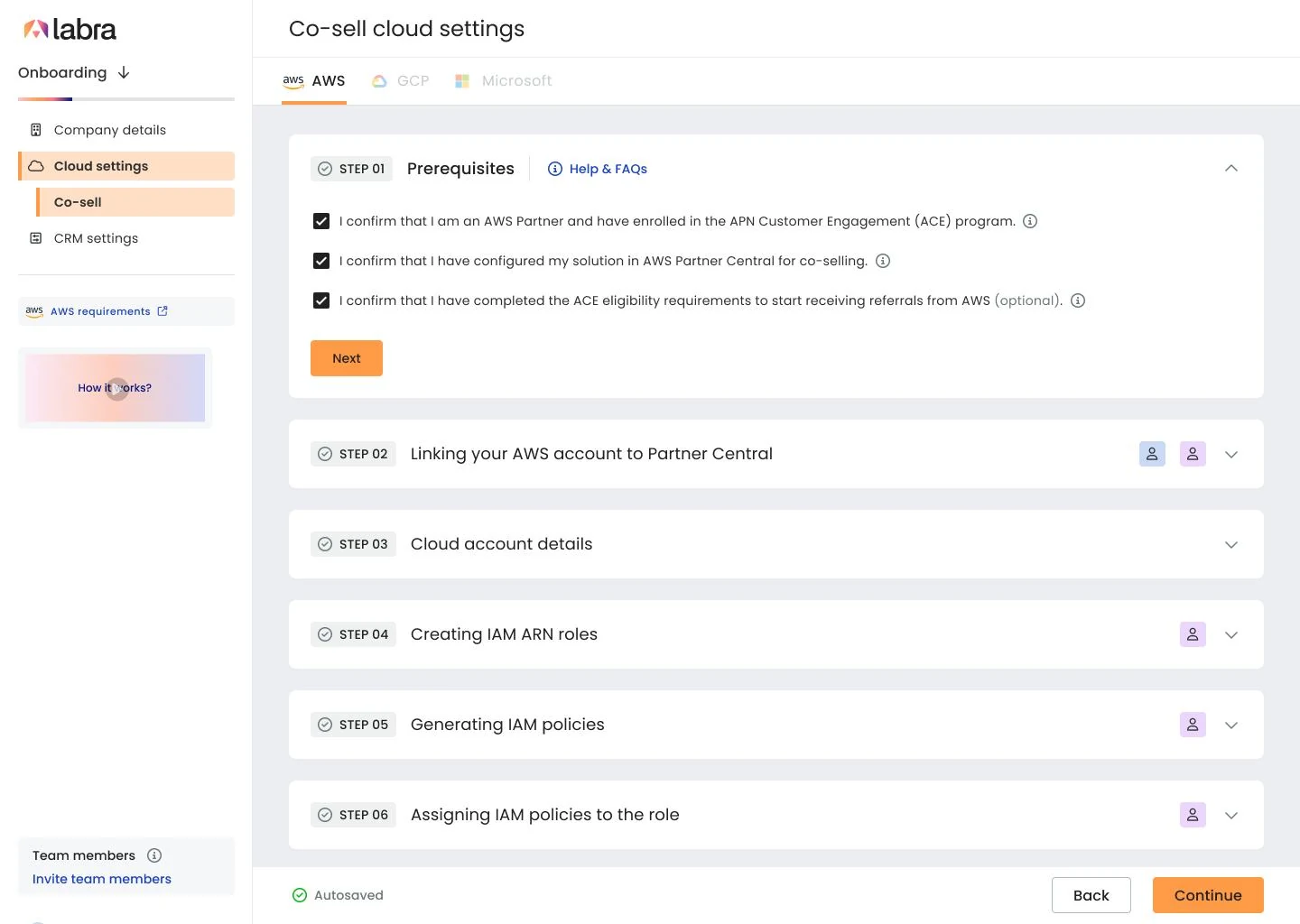Open Company details in sidebar

click(126, 130)
